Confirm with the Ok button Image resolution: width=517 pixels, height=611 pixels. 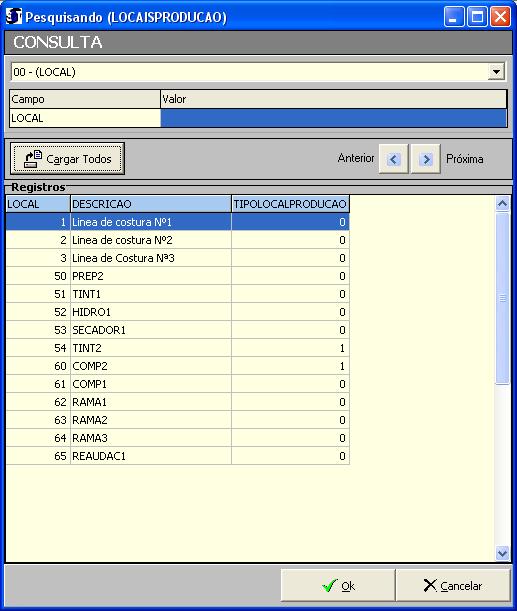click(338, 585)
